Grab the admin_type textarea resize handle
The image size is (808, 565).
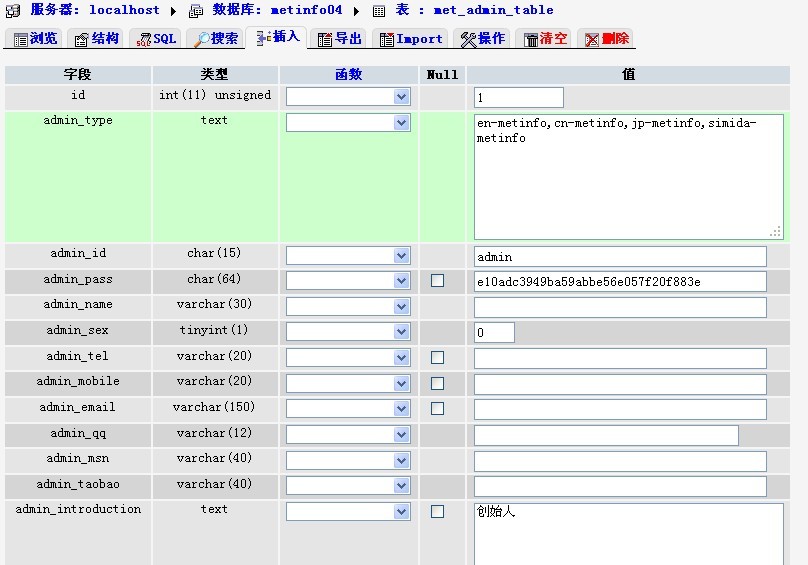776,231
